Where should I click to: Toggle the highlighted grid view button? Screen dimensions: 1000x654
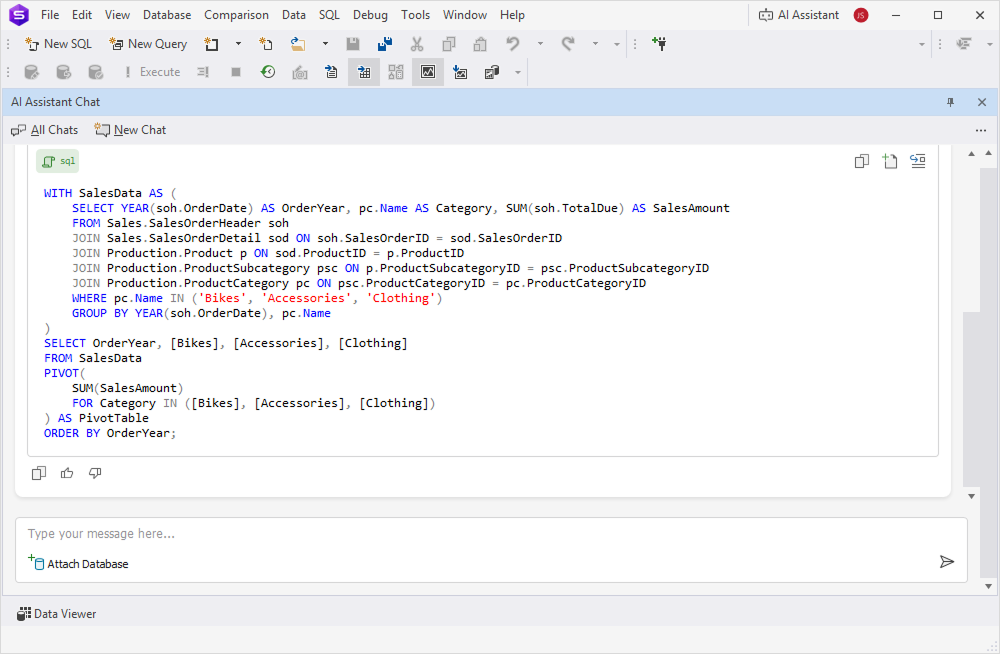[363, 72]
